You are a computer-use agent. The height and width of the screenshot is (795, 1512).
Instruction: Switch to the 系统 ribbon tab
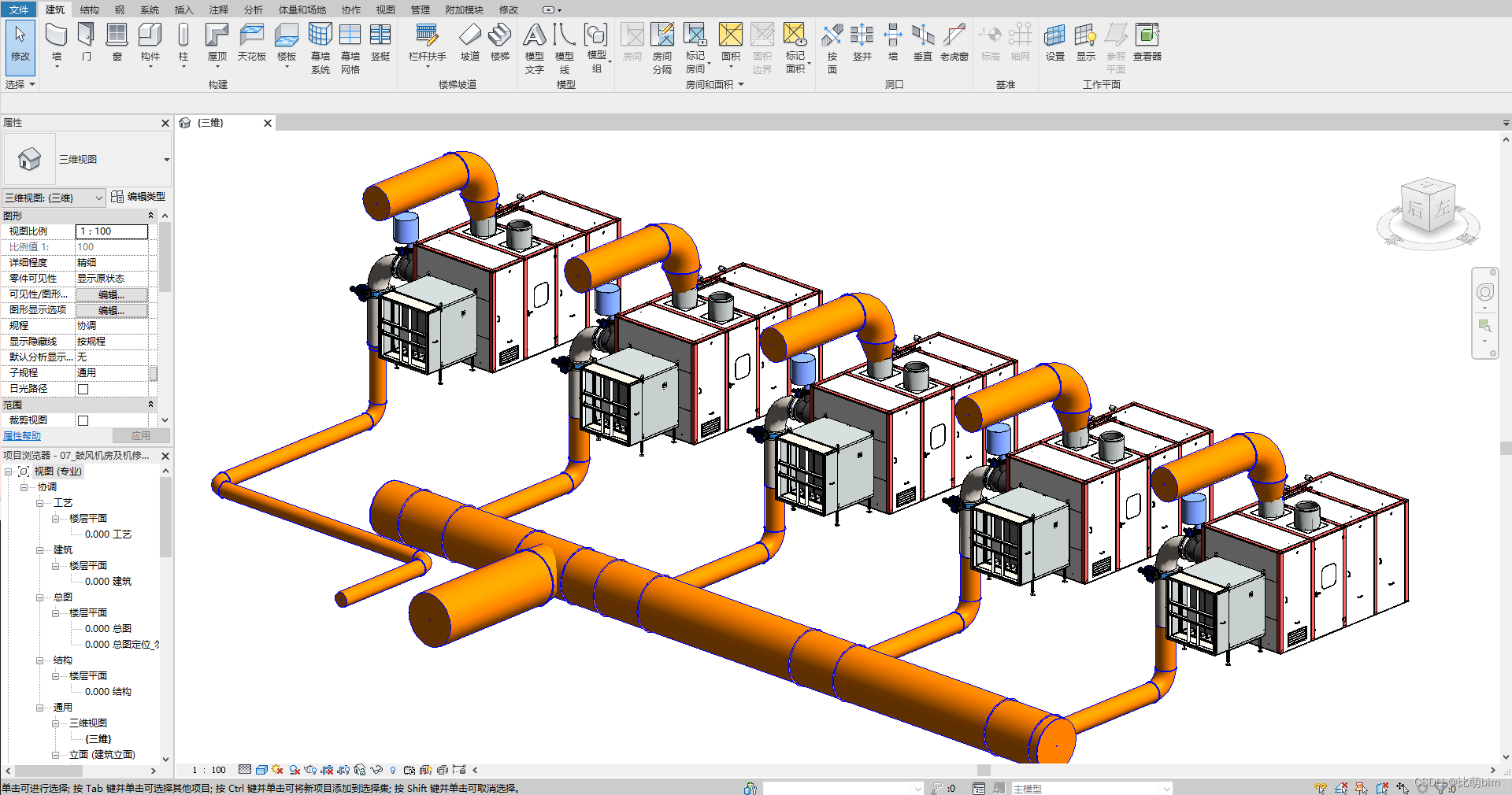[150, 9]
